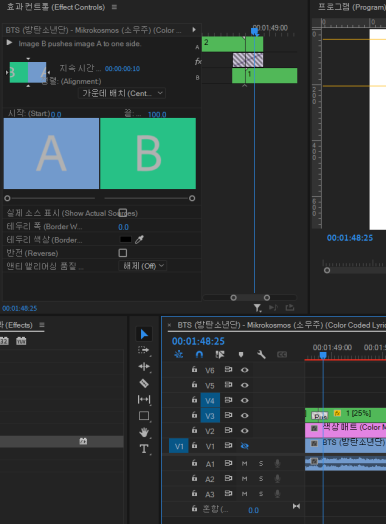Solo track A1
The height and width of the screenshot is (524, 386).
point(261,464)
